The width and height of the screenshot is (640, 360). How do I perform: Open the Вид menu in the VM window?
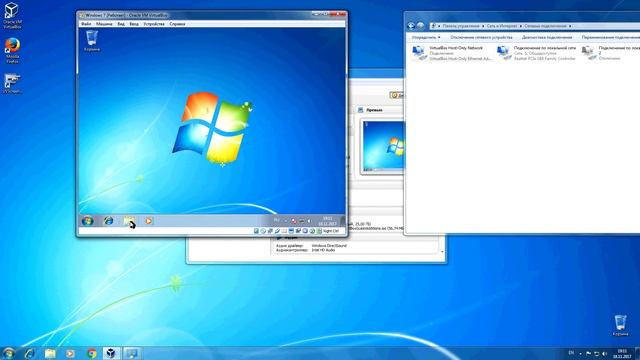[121, 24]
